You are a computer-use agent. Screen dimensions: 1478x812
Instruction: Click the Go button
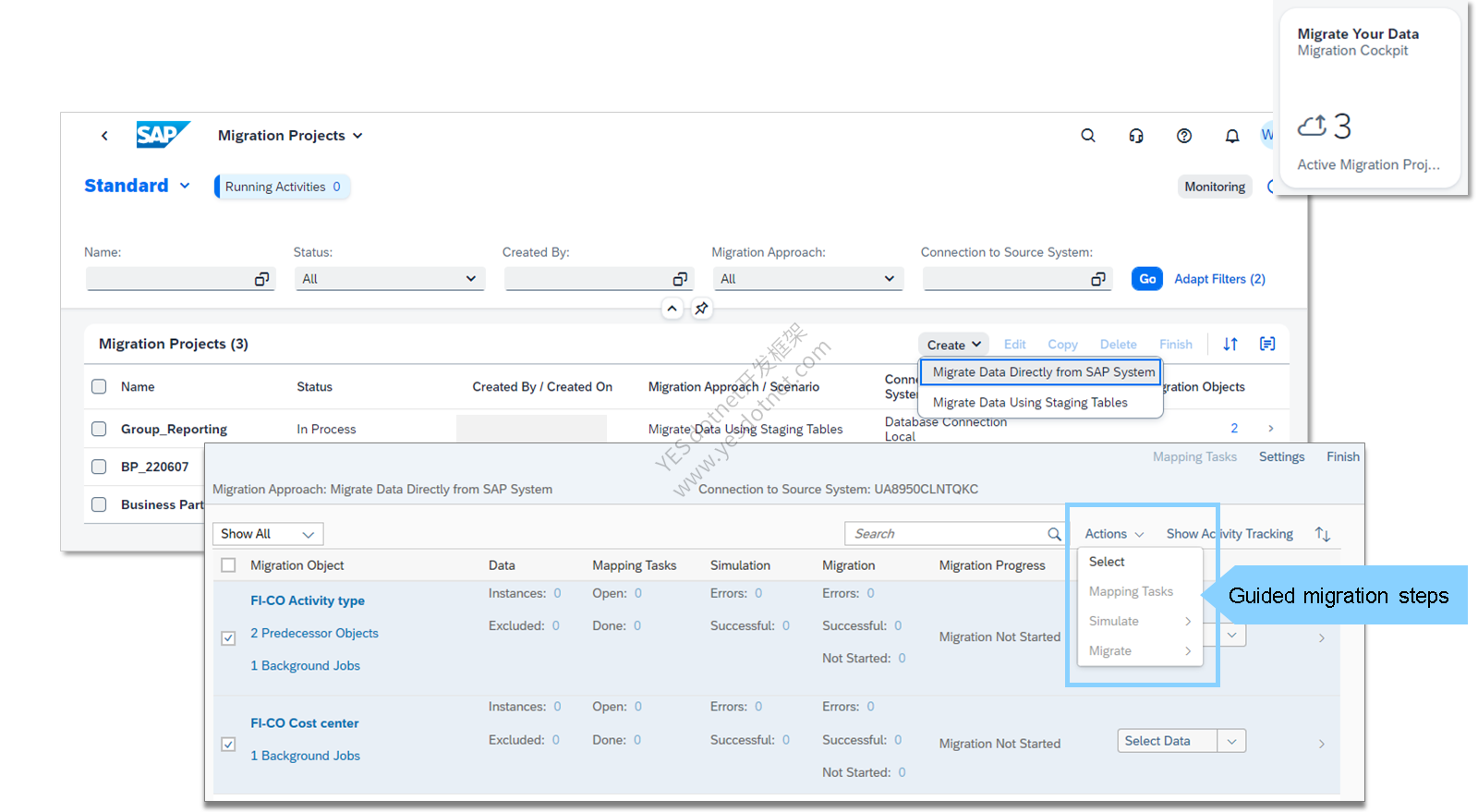(x=1147, y=279)
